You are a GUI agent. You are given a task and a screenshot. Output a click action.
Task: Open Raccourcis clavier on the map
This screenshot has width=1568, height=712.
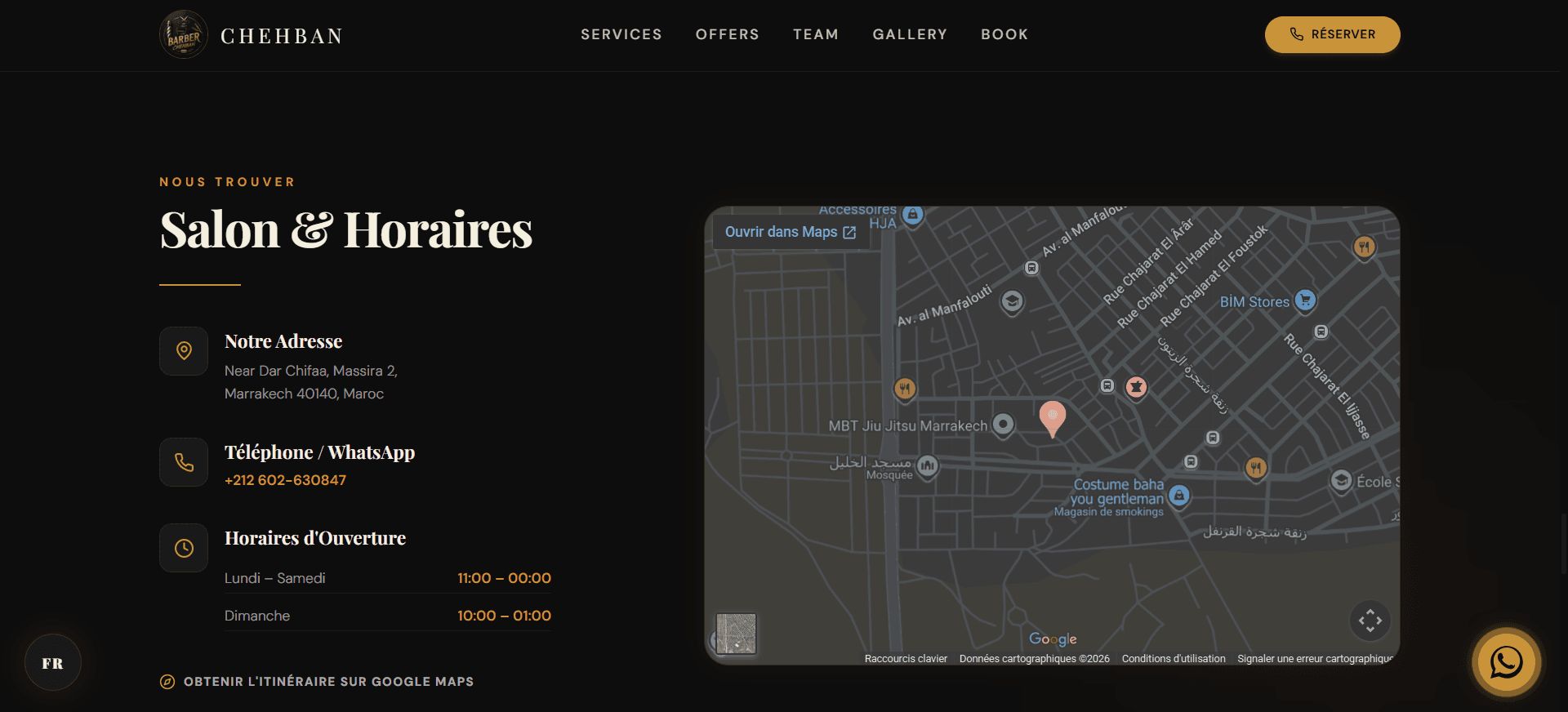906,659
